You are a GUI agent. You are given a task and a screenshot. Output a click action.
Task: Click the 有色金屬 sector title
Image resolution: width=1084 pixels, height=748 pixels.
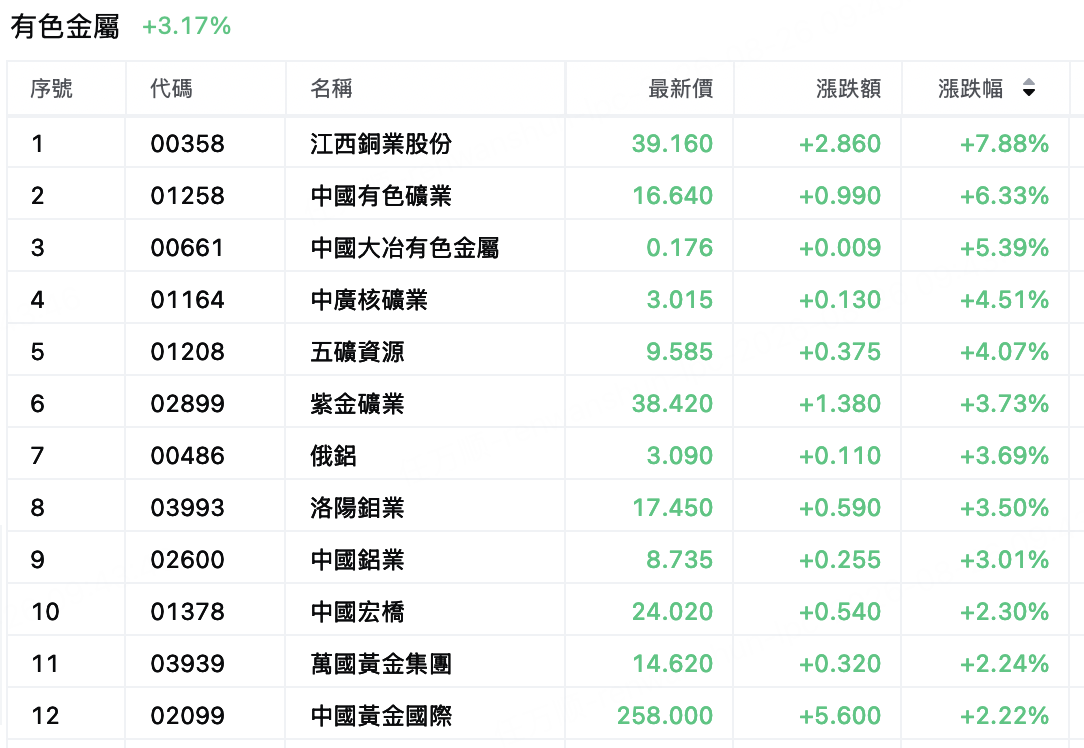click(65, 27)
